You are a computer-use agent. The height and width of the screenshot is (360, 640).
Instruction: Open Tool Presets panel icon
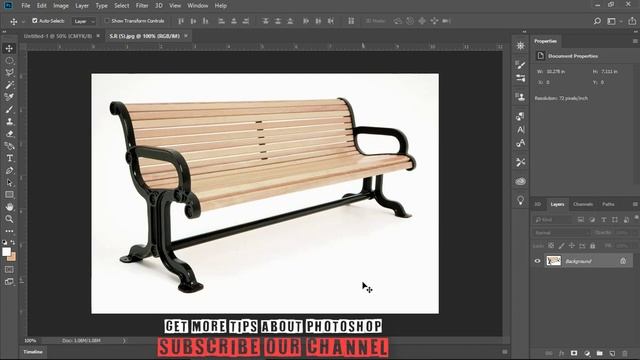(520, 162)
